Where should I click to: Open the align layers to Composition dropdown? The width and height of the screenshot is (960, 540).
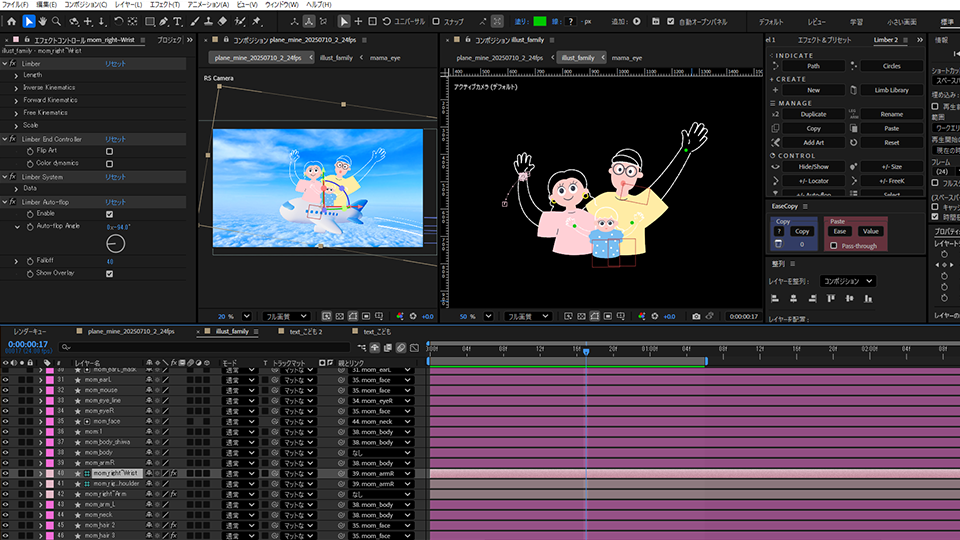847,281
